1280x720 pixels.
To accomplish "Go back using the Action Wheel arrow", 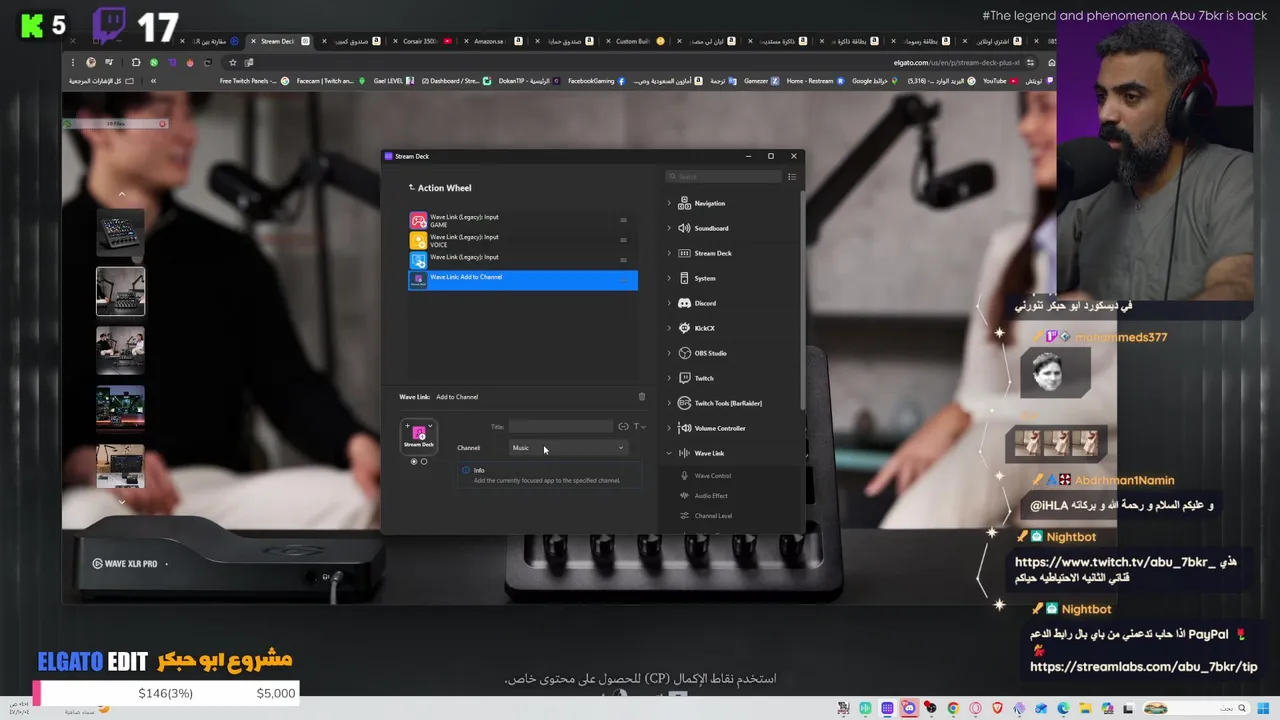I will (x=411, y=187).
